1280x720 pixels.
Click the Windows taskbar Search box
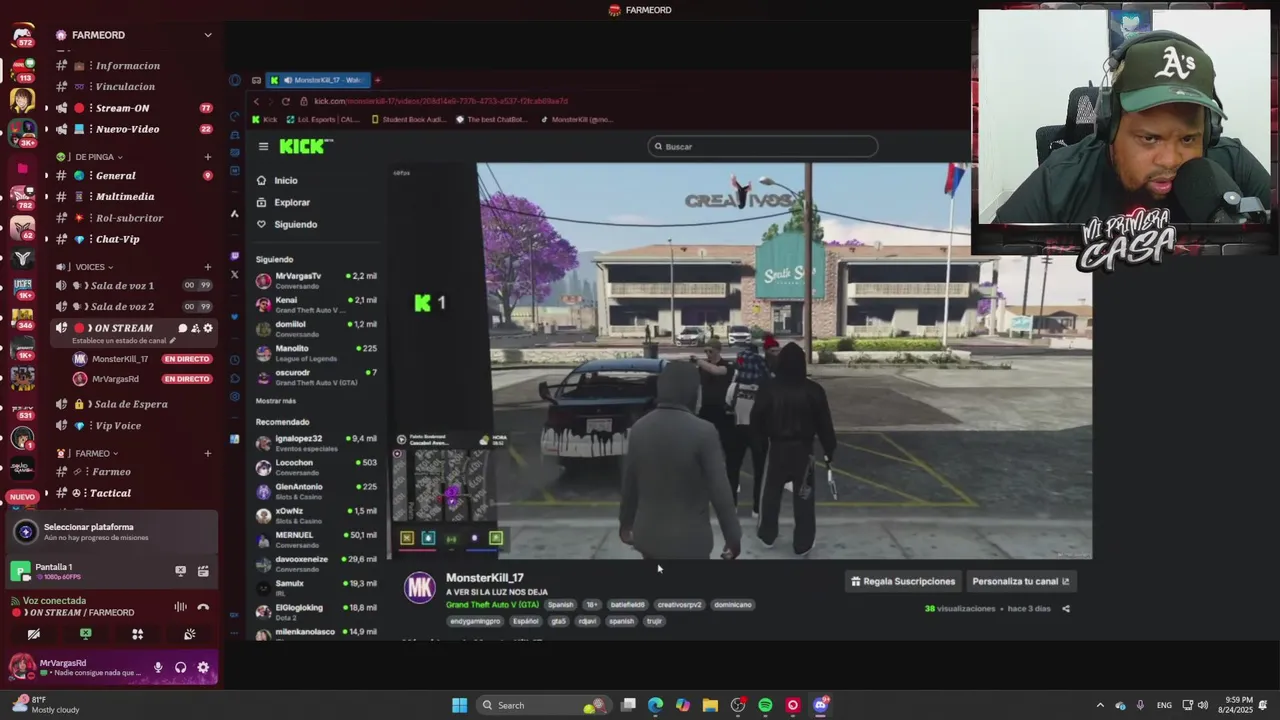point(544,705)
